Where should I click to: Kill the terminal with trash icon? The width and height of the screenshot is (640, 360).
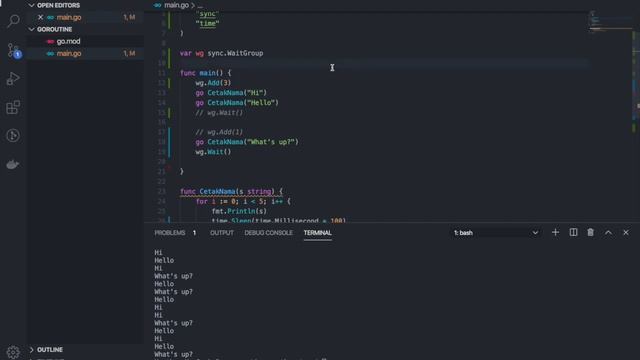point(590,233)
